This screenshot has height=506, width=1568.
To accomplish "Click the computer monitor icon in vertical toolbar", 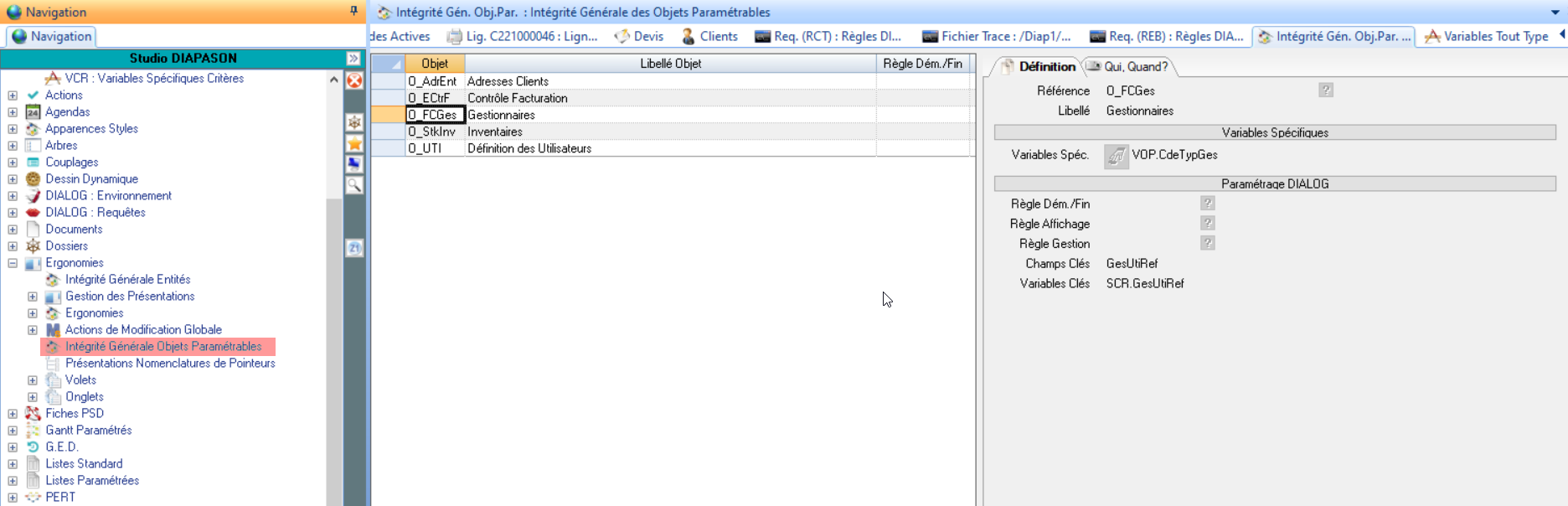I will 354,164.
